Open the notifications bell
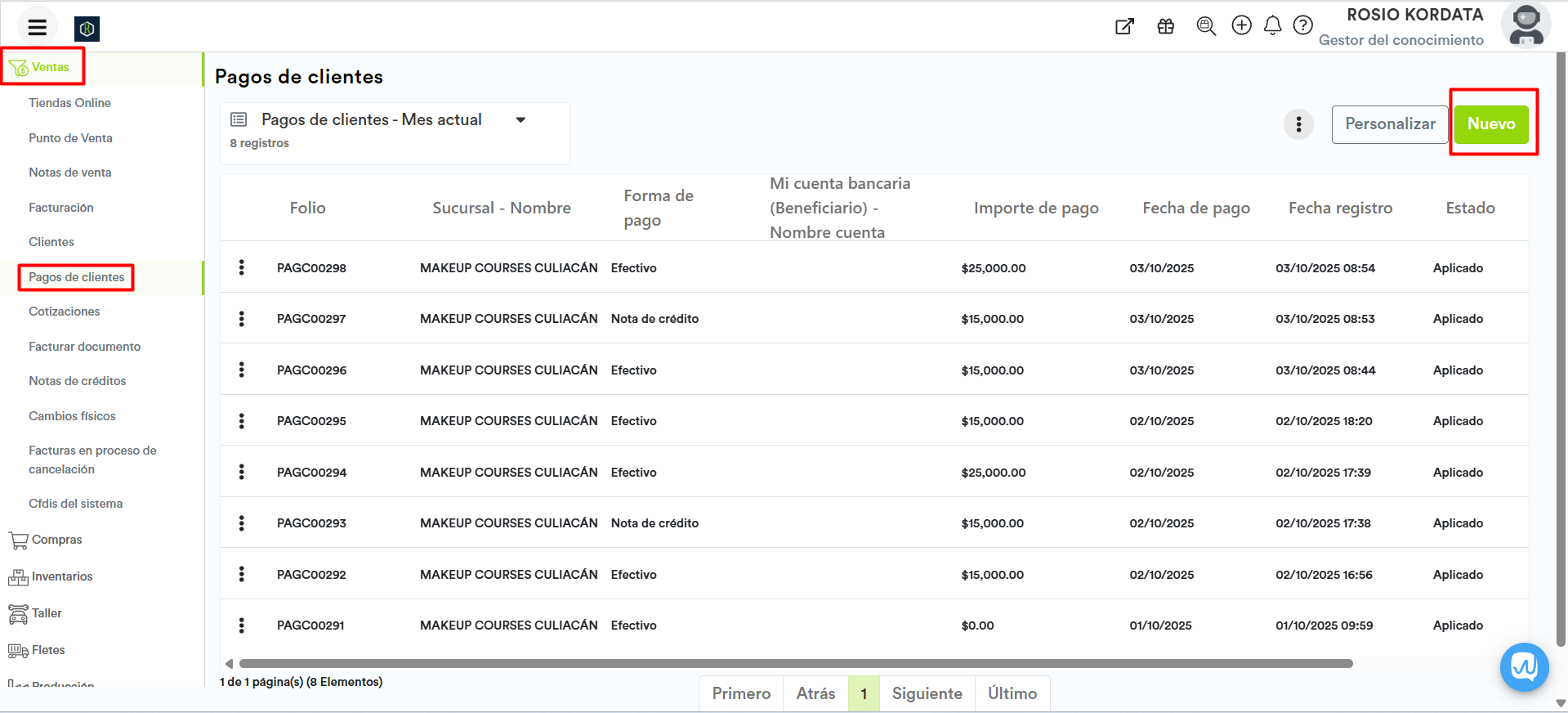Image resolution: width=1568 pixels, height=713 pixels. [1272, 26]
